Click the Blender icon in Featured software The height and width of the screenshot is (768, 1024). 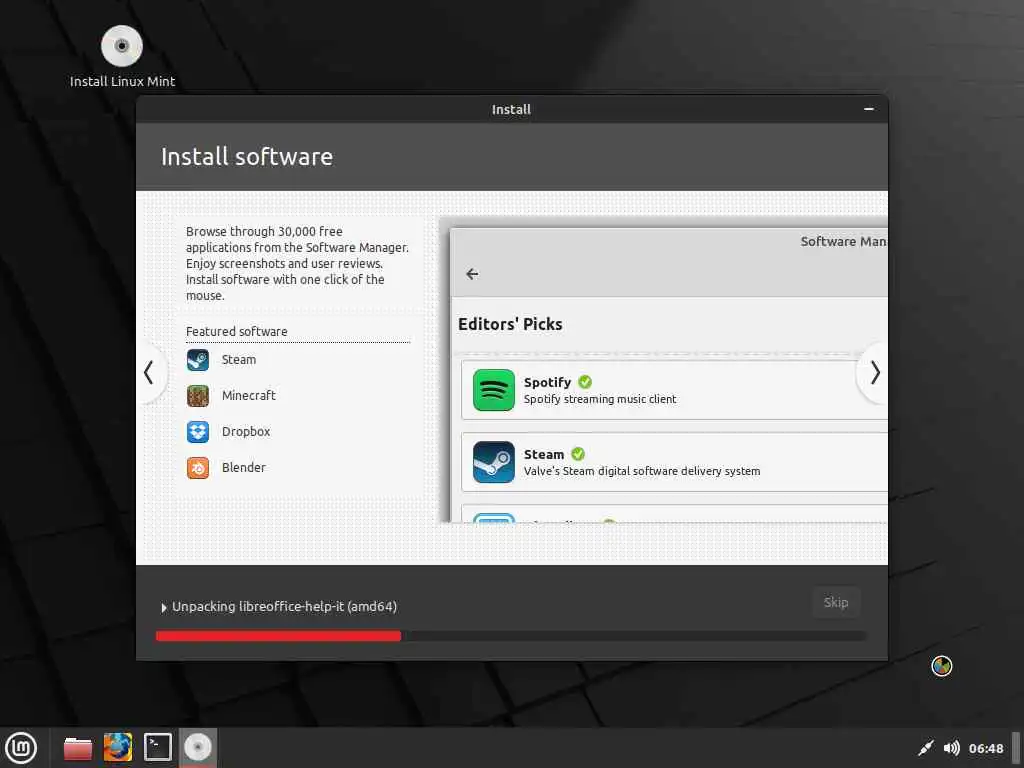coord(198,468)
